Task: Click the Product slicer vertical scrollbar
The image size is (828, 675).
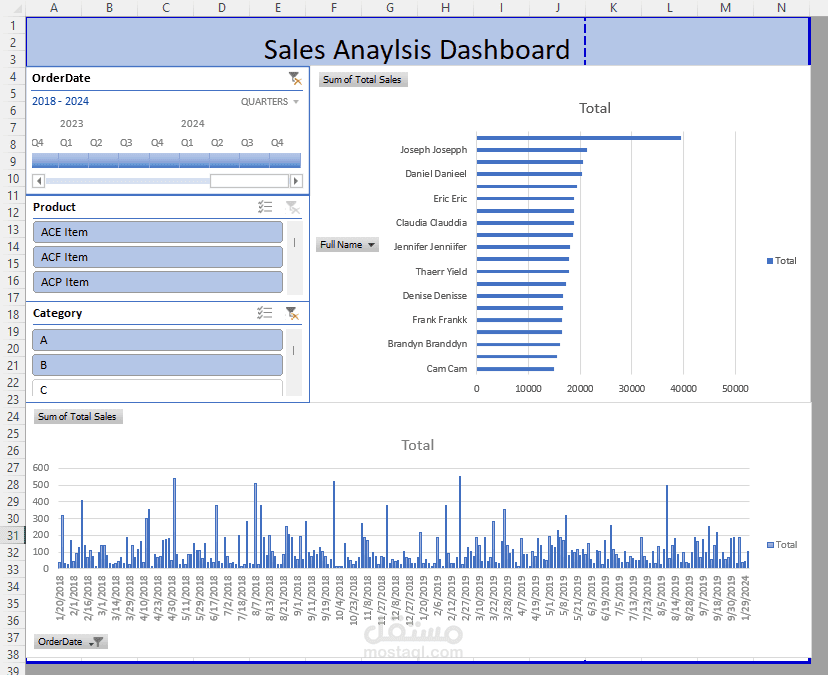Action: pos(295,258)
